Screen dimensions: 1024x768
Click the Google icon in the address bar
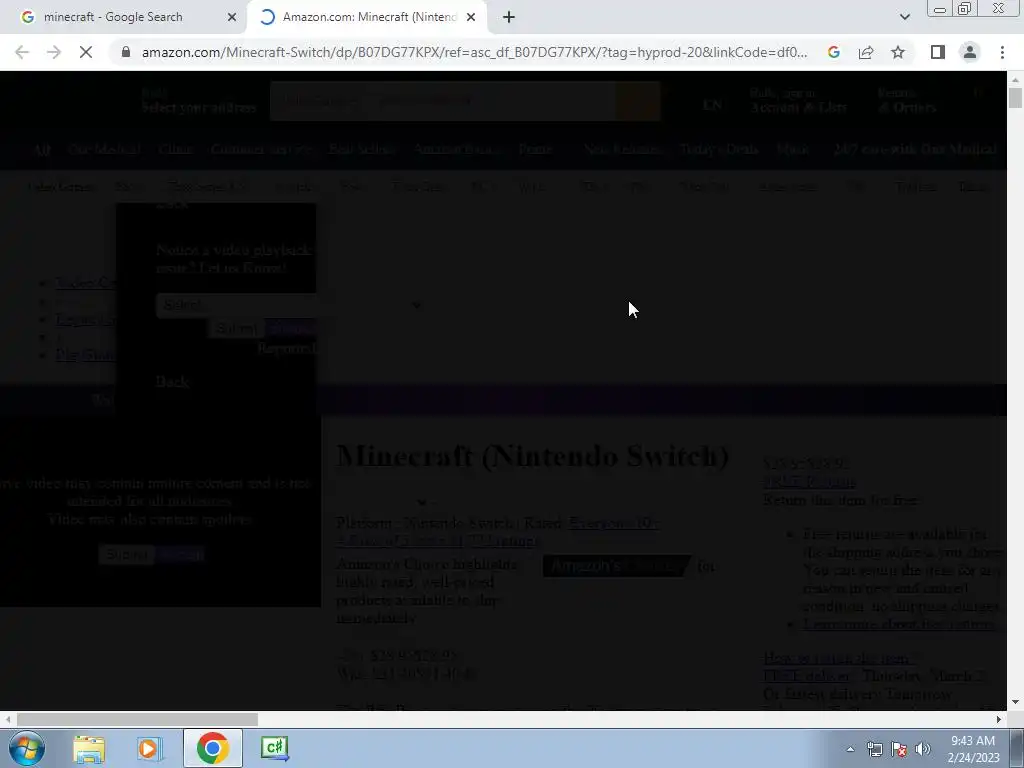point(834,52)
